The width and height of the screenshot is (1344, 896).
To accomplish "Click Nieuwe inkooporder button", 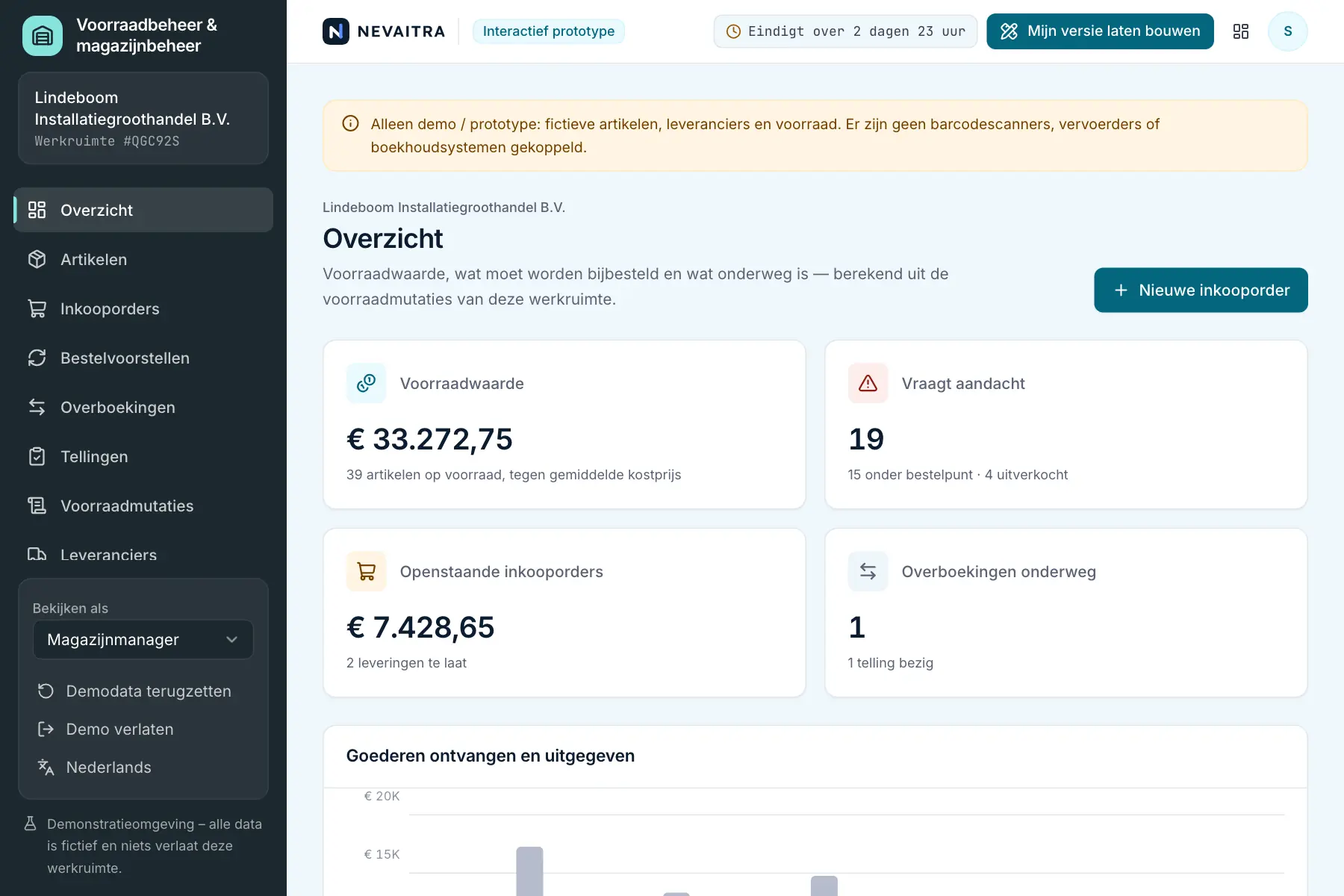I will [x=1201, y=290].
